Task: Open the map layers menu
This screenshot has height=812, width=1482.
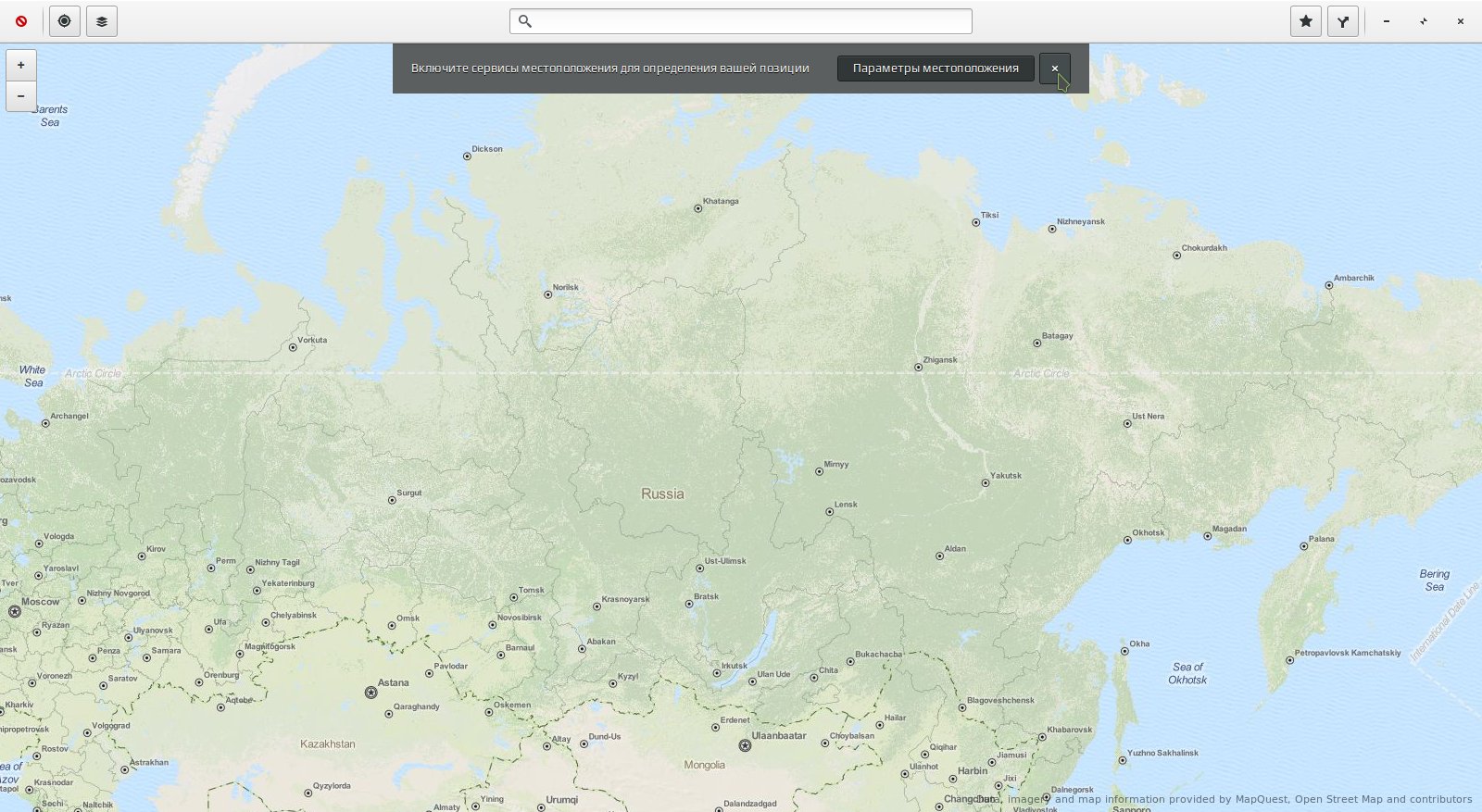Action: pyautogui.click(x=102, y=21)
